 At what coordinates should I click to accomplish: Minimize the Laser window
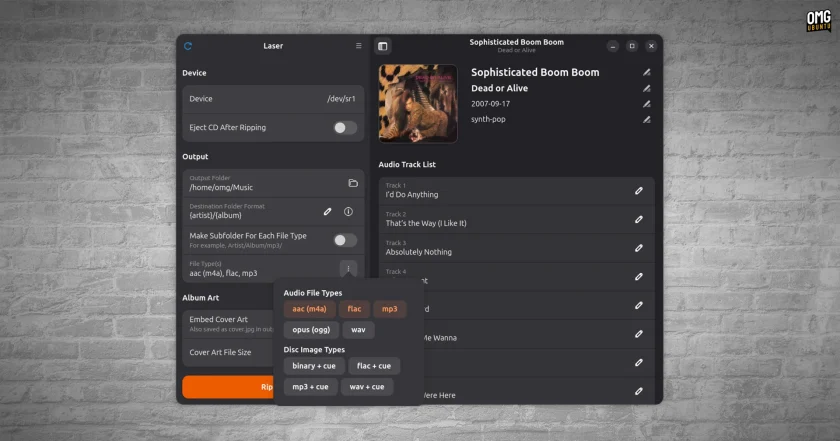[x=613, y=46]
